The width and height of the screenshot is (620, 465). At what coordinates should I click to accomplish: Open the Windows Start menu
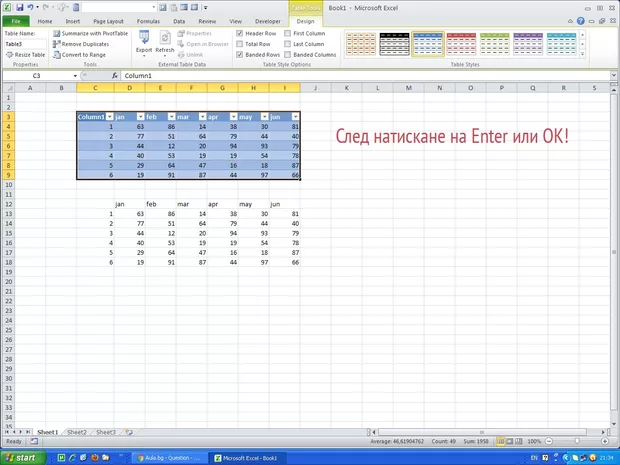[20, 457]
